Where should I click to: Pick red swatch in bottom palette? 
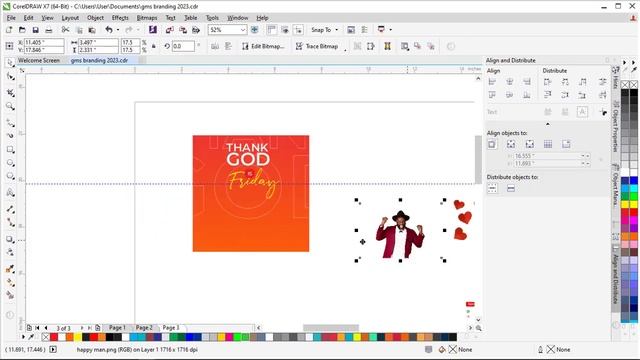click(54, 337)
